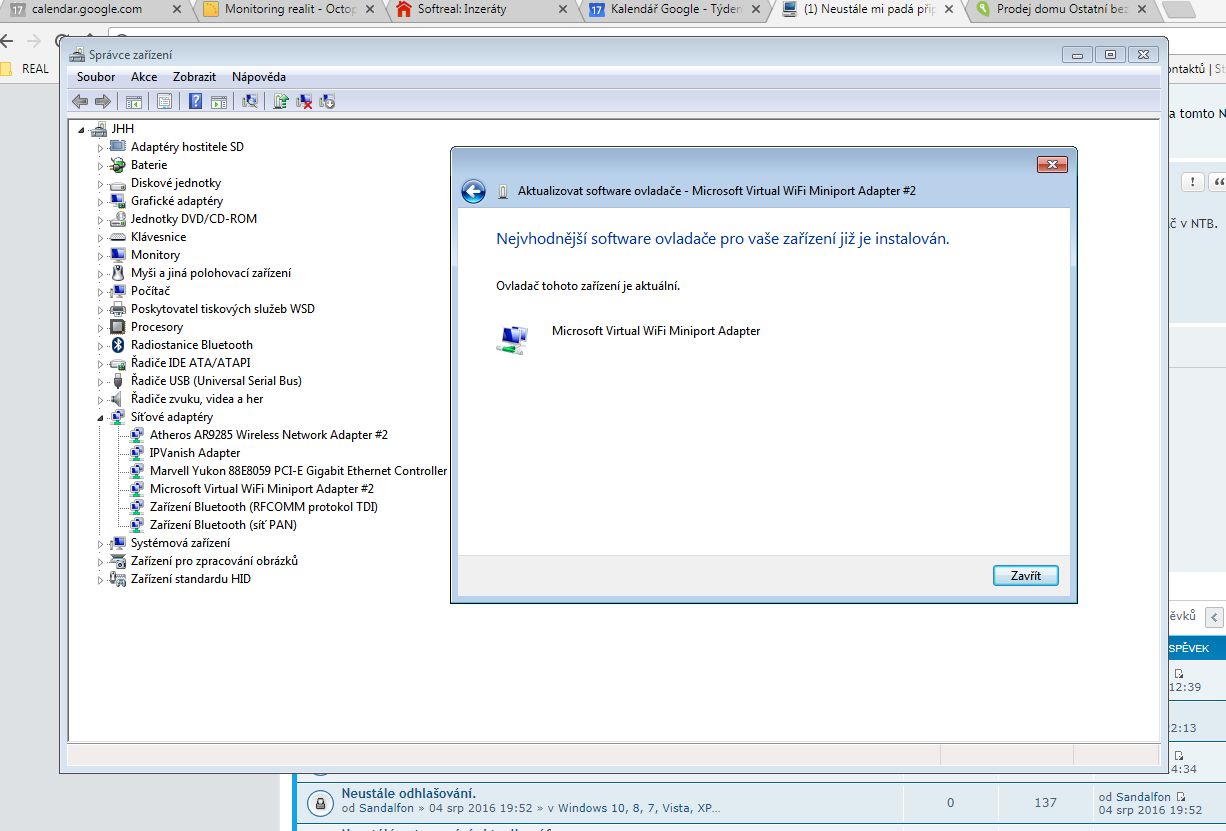This screenshot has height=831, width=1226.
Task: Open the Windows 10, 8, 7, Vista, XP forum link
Action: (x=638, y=808)
